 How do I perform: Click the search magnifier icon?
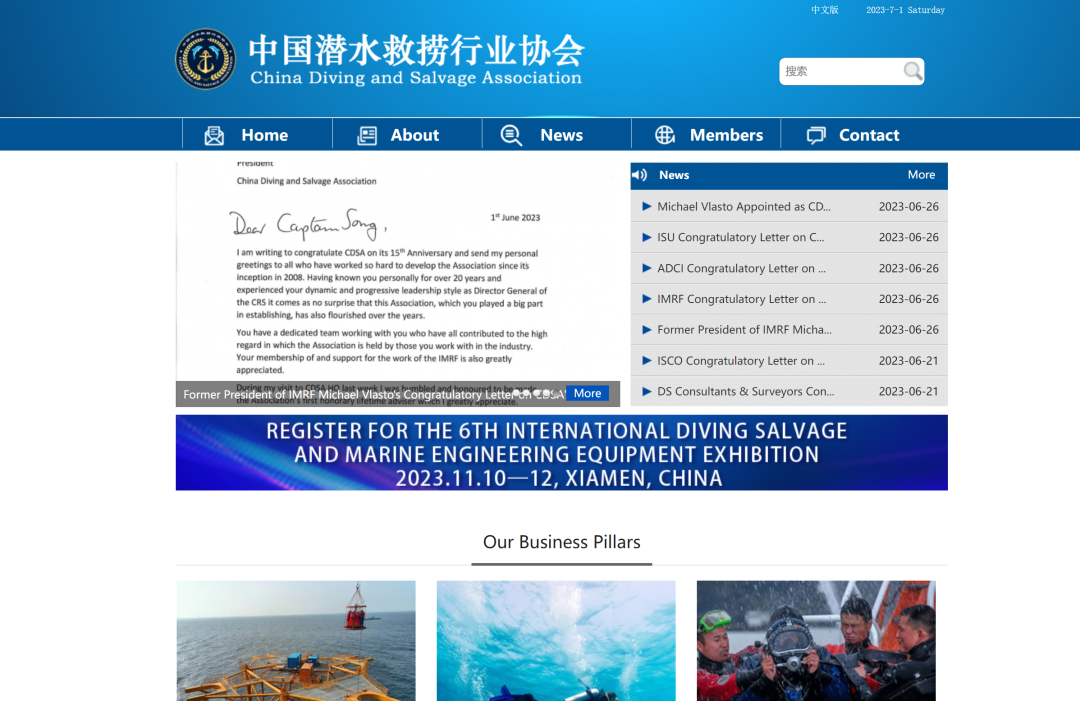913,71
